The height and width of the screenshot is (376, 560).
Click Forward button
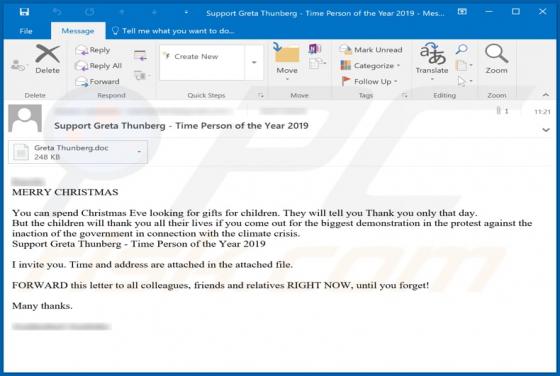click(x=97, y=81)
